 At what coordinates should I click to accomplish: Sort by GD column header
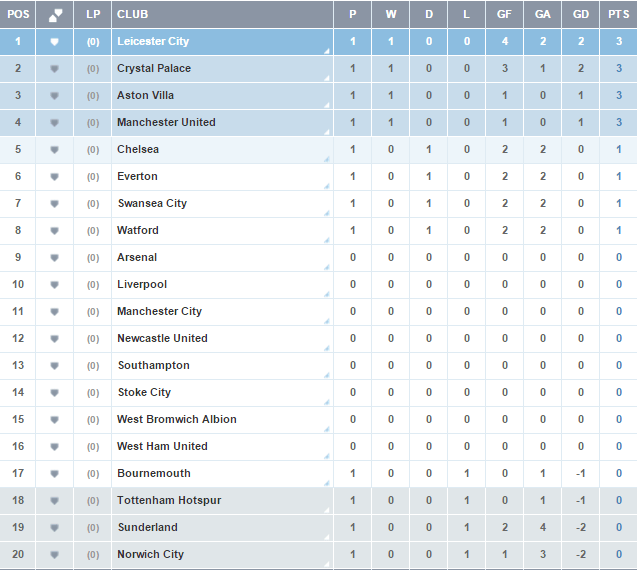581,14
